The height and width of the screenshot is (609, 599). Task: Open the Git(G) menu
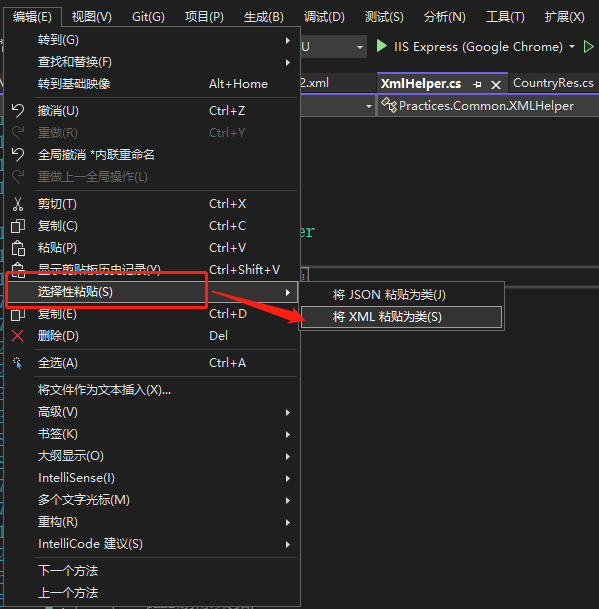(x=148, y=17)
